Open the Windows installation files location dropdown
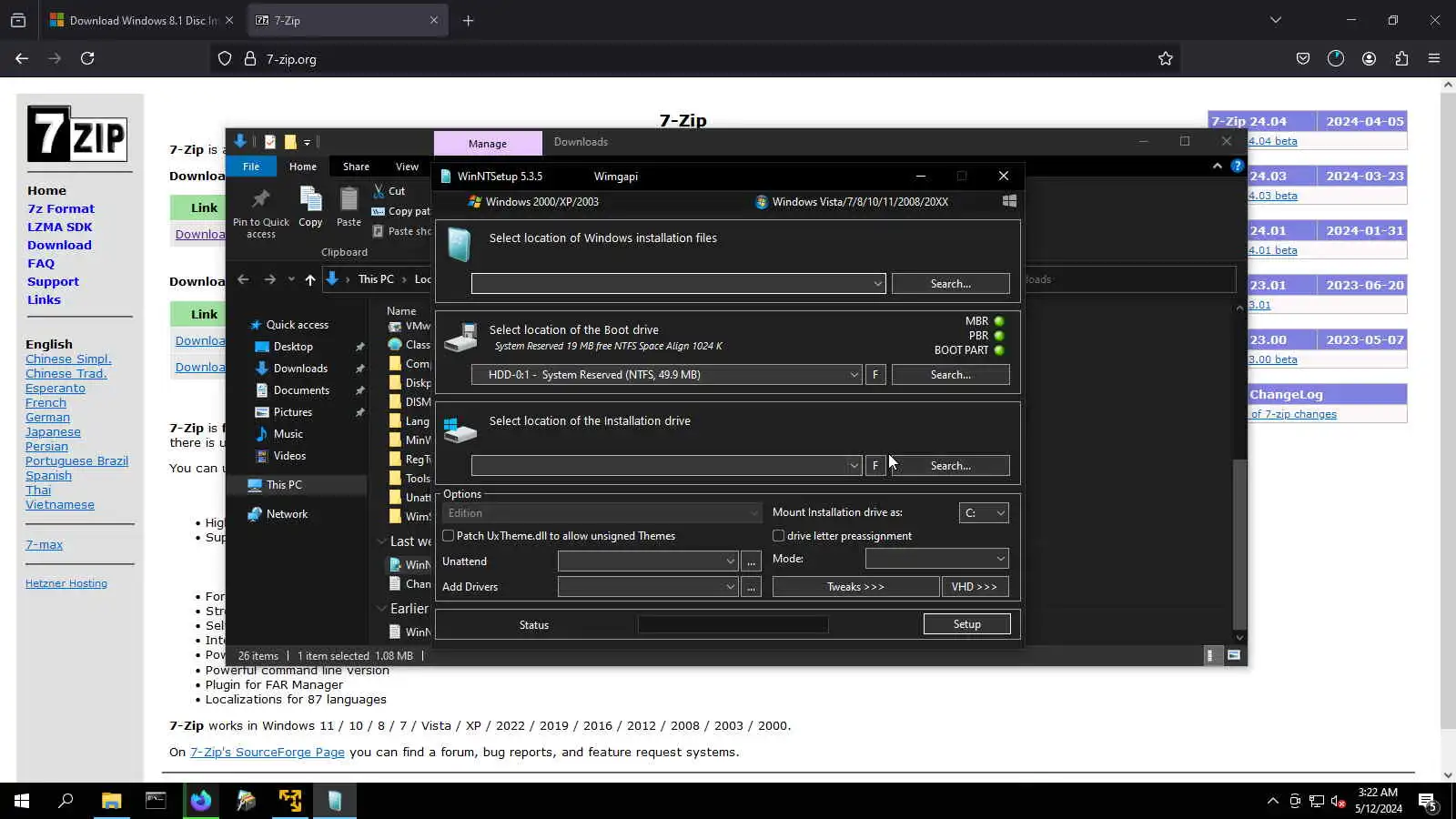 (x=877, y=284)
